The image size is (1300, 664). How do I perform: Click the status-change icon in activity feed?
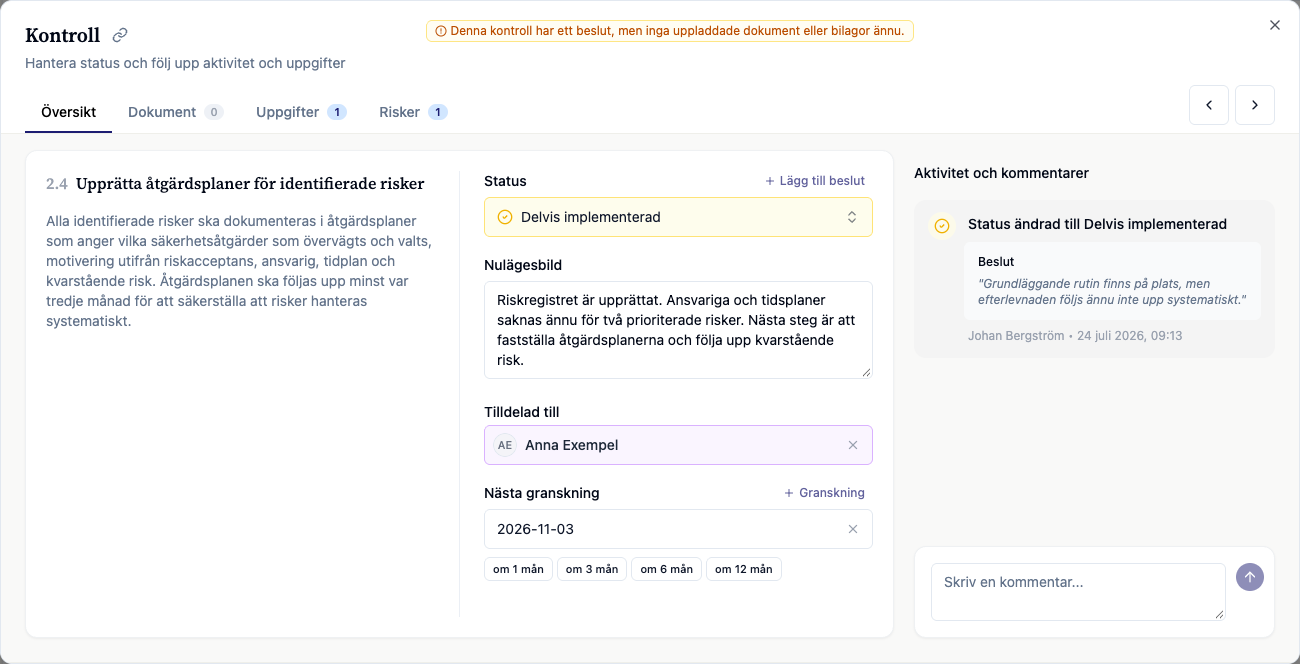pos(941,227)
